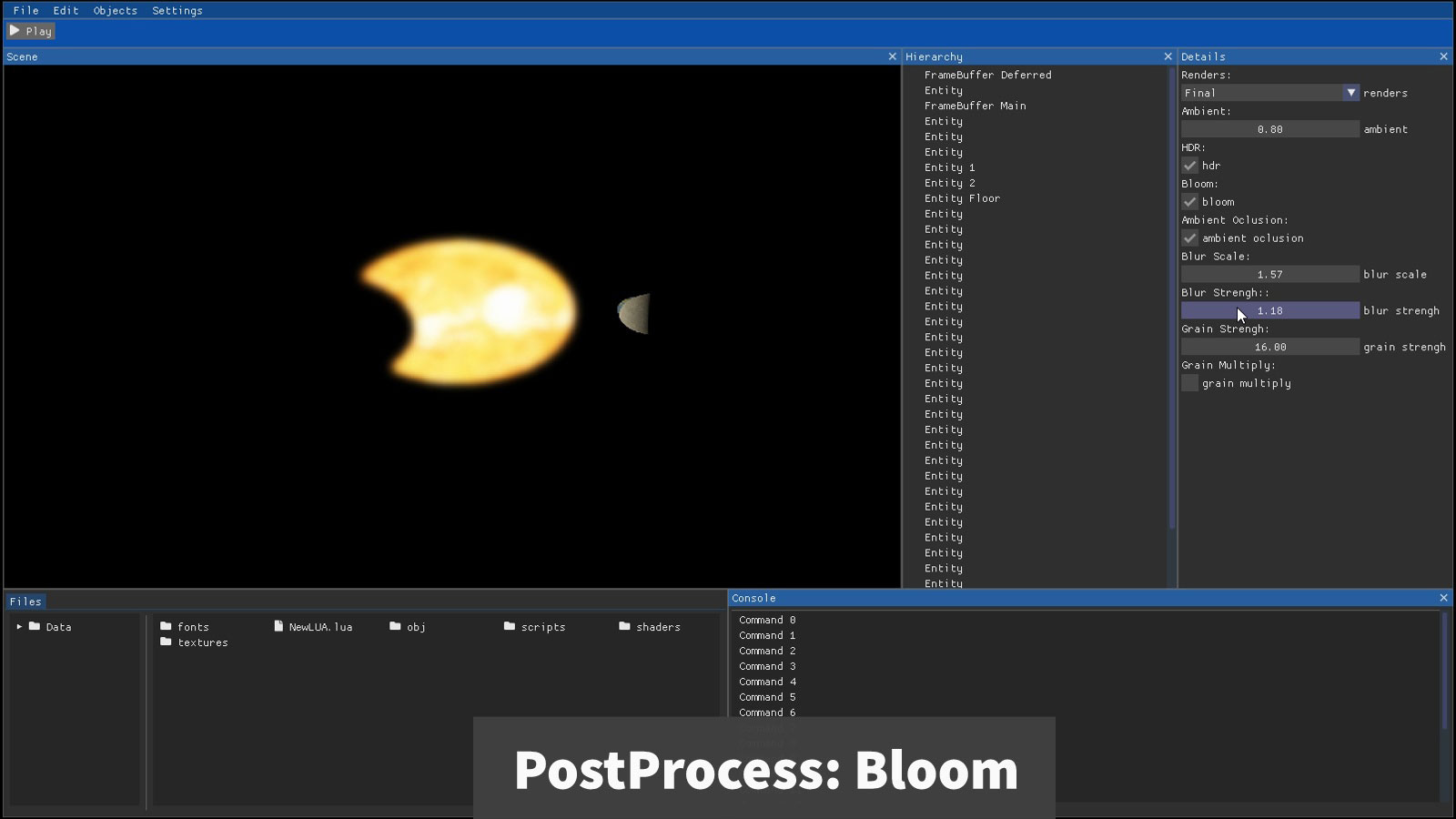This screenshot has width=1456, height=819.
Task: Close the Console panel
Action: [1443, 598]
